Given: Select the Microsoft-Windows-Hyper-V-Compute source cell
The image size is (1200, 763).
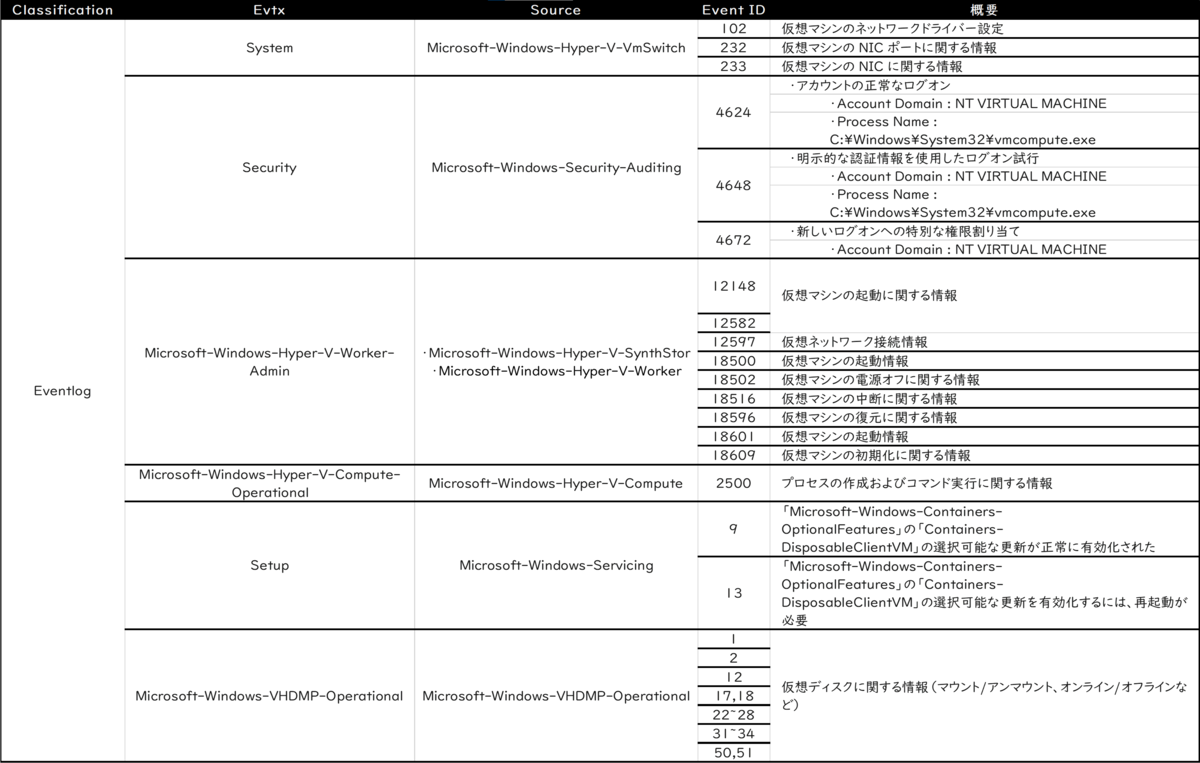Looking at the screenshot, I should [556, 483].
